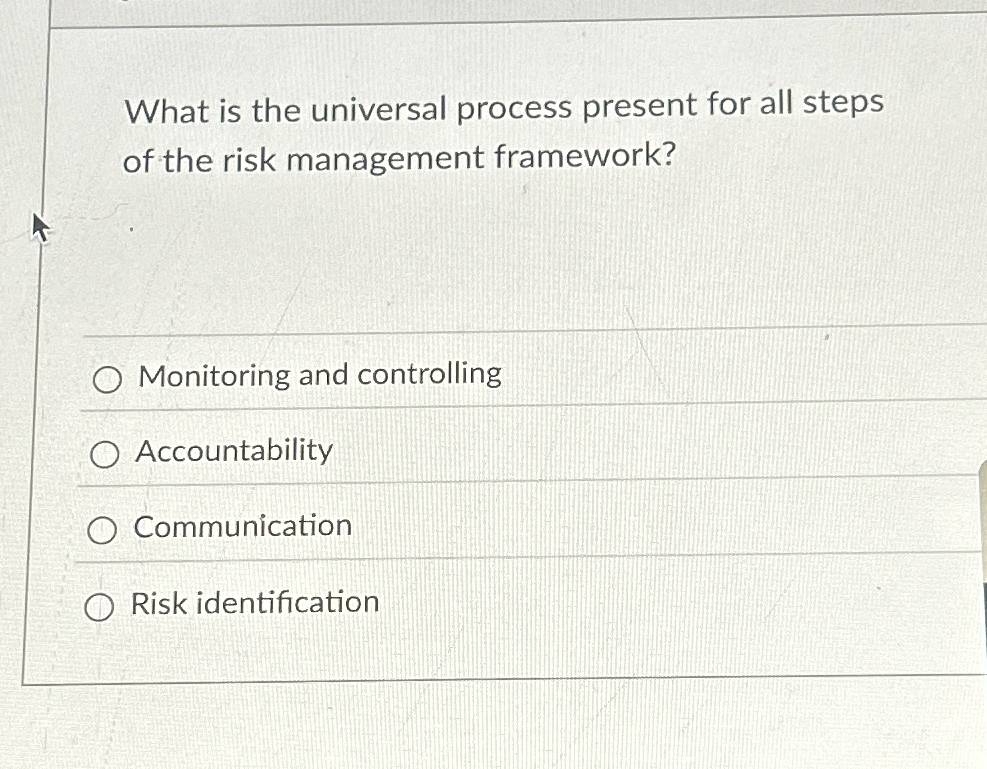Click the word "steps" ending the first line
This screenshot has height=769, width=987.
pos(843,104)
